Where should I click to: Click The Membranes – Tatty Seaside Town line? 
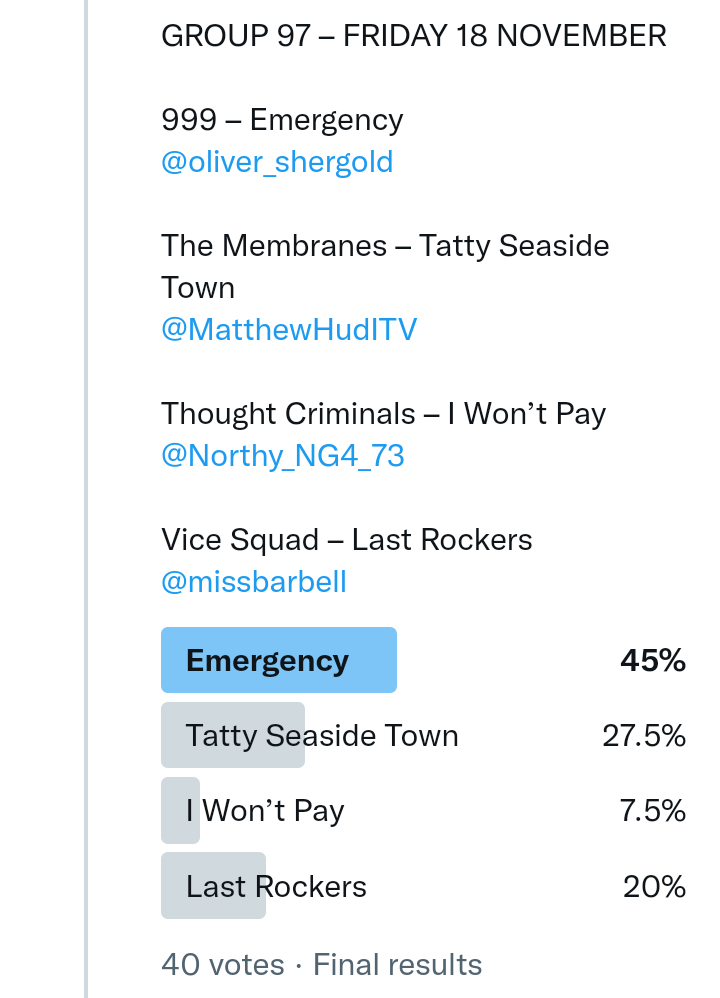click(385, 246)
